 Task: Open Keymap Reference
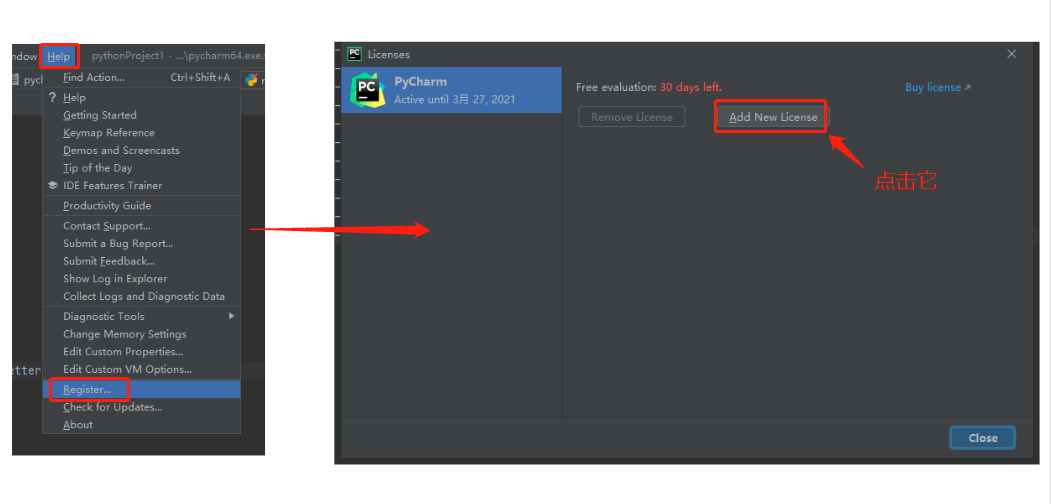[141, 133]
